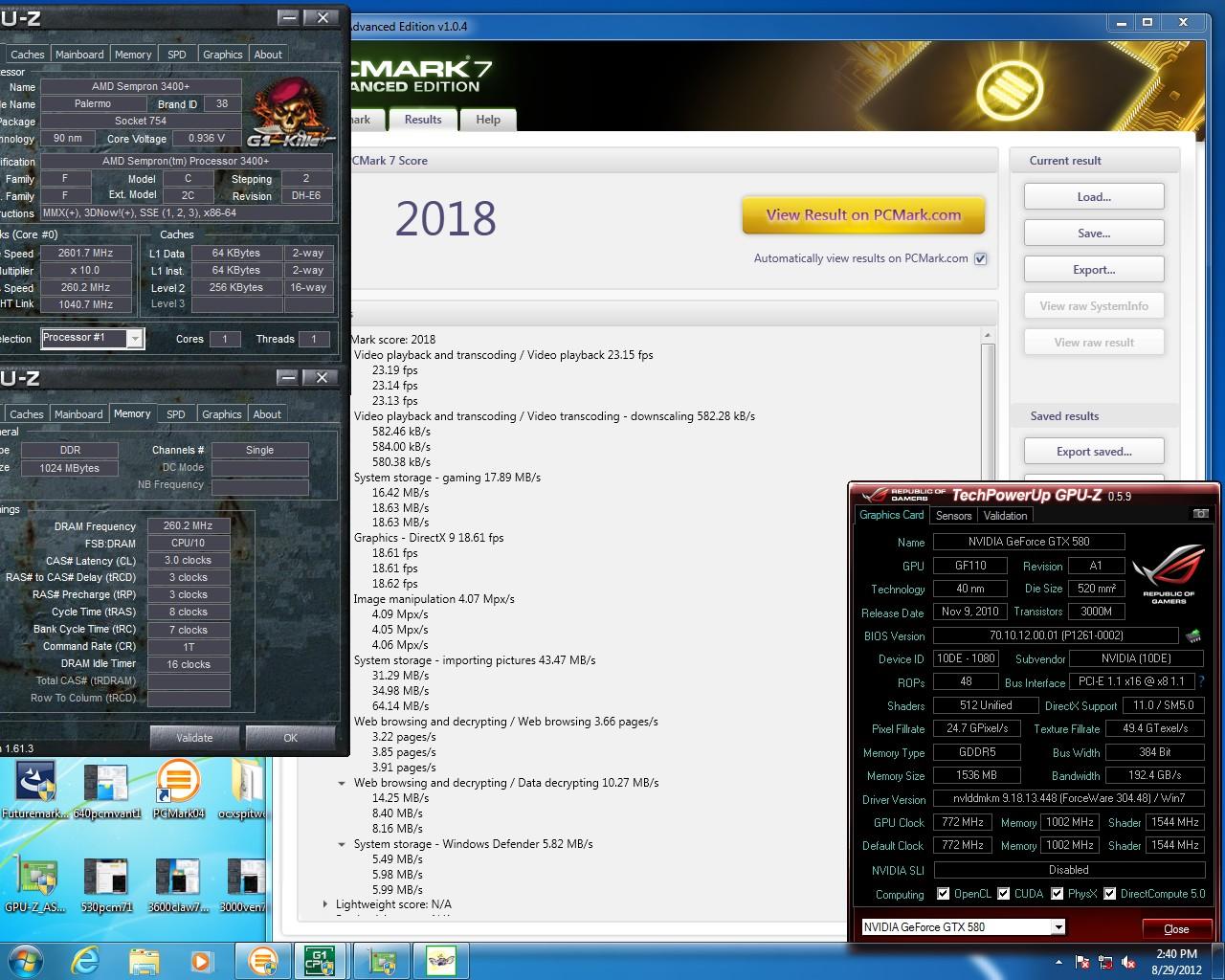Open the Futuremark desktop shortcut

[35, 791]
